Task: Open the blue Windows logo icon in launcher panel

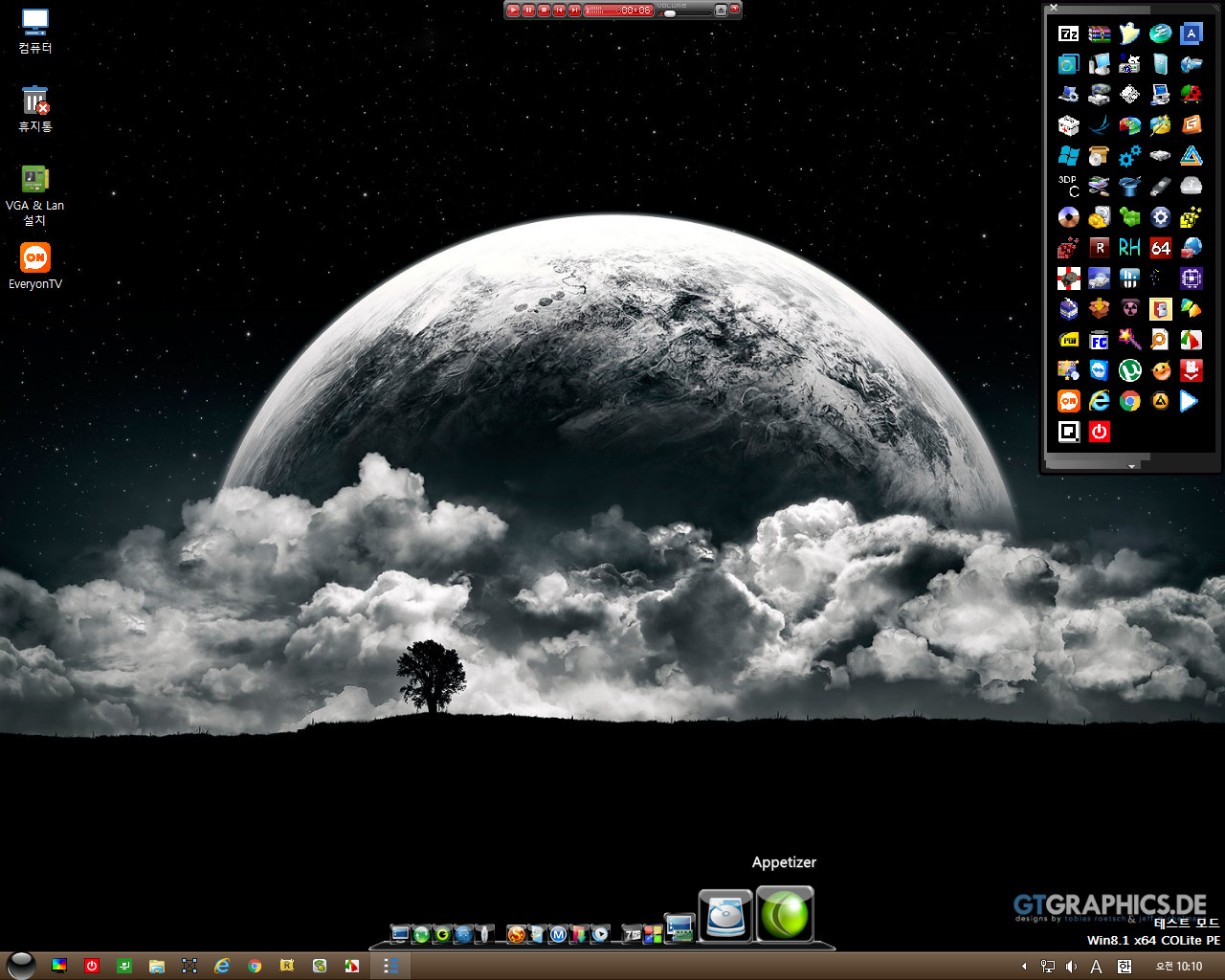Action: point(1069,156)
